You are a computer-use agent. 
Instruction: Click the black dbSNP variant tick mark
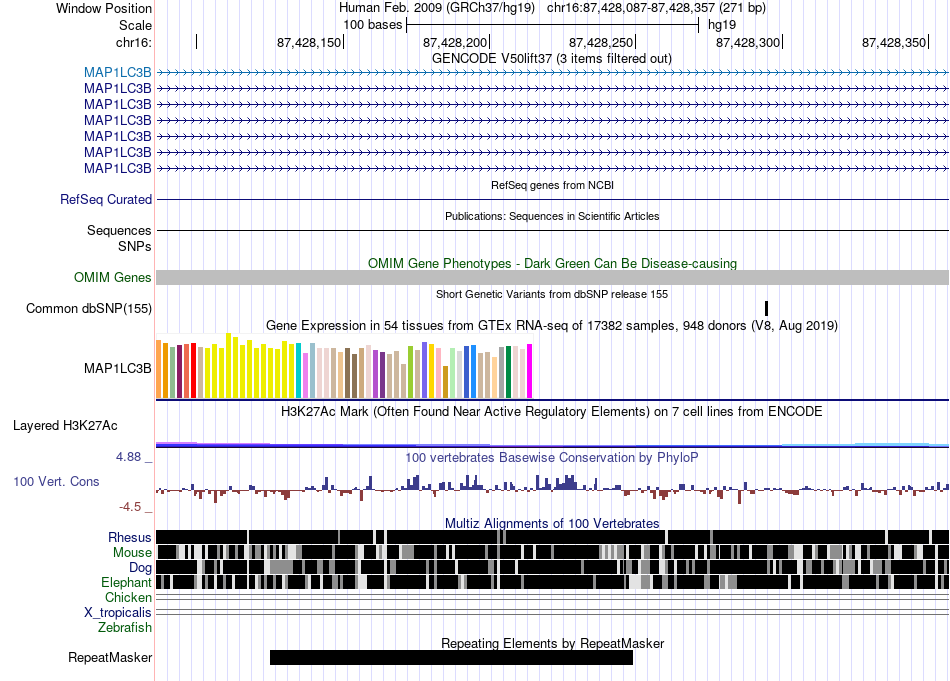766,308
